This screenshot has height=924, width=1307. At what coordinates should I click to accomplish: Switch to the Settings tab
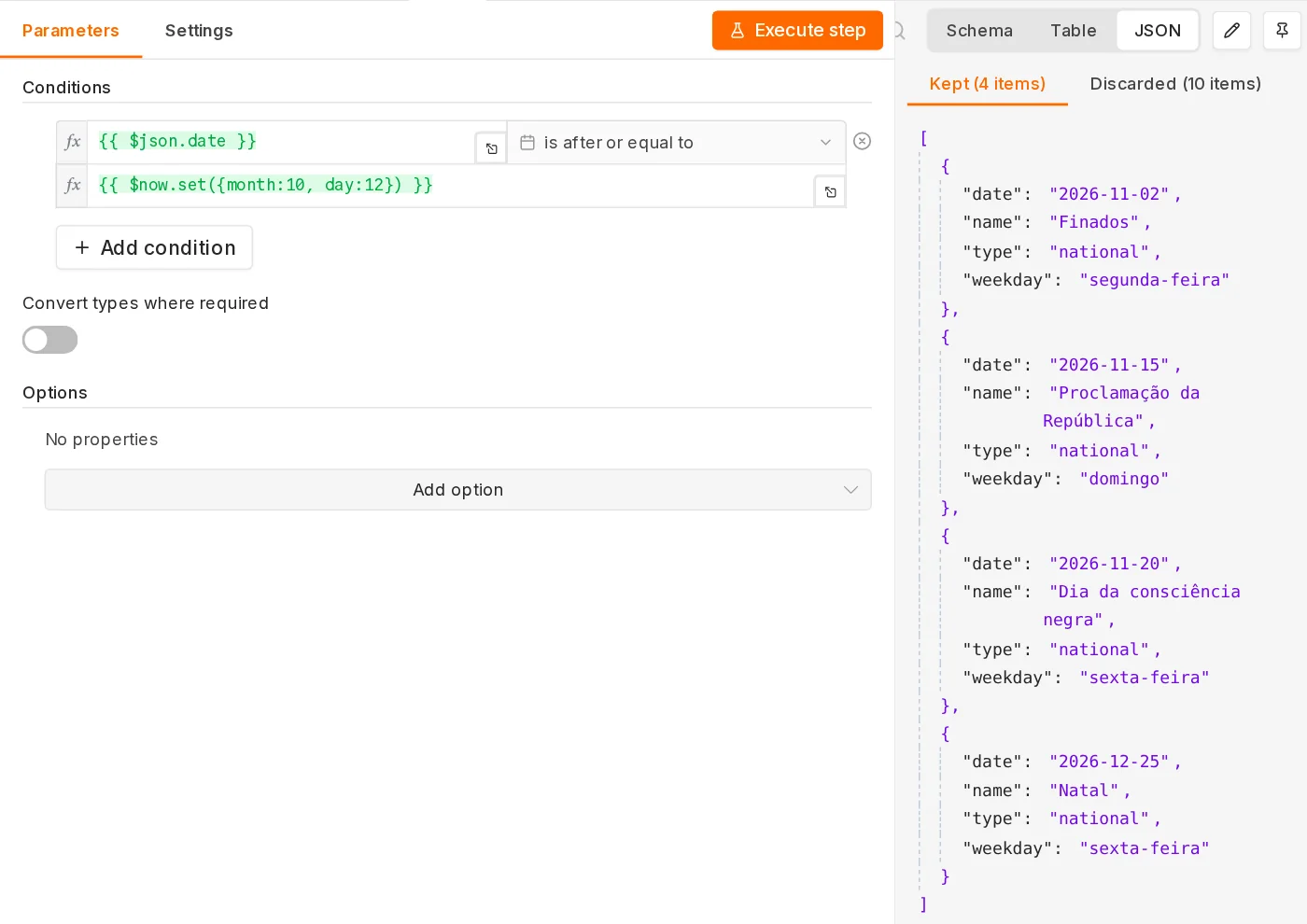point(199,31)
